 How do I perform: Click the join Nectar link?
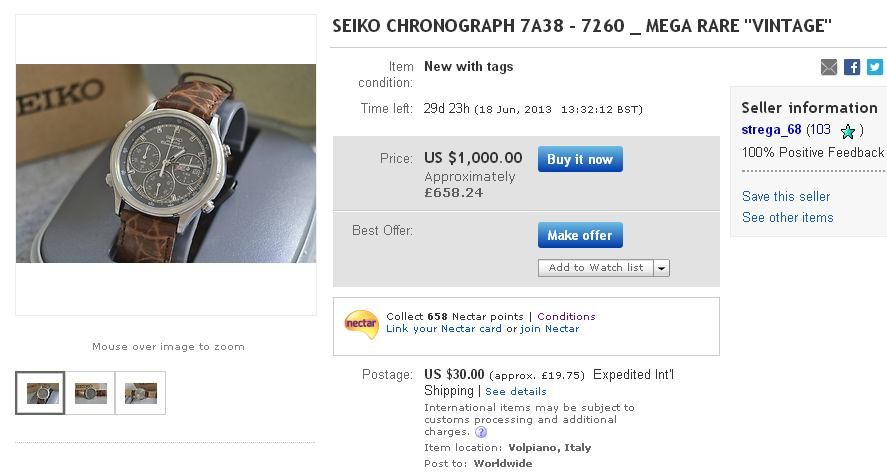pos(549,329)
